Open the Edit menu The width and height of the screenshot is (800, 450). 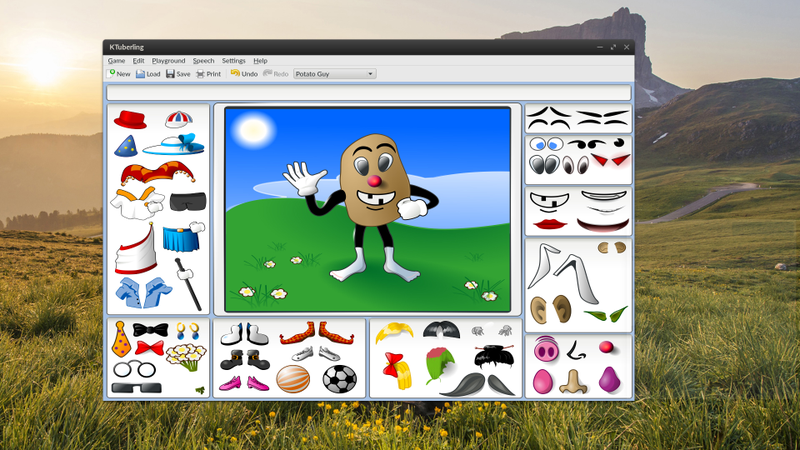pyautogui.click(x=138, y=61)
